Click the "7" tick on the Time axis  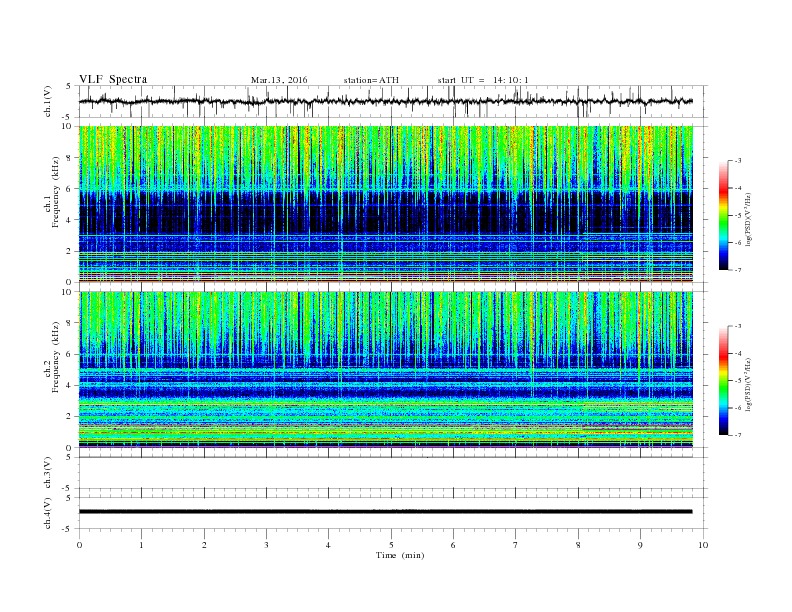coord(516,545)
